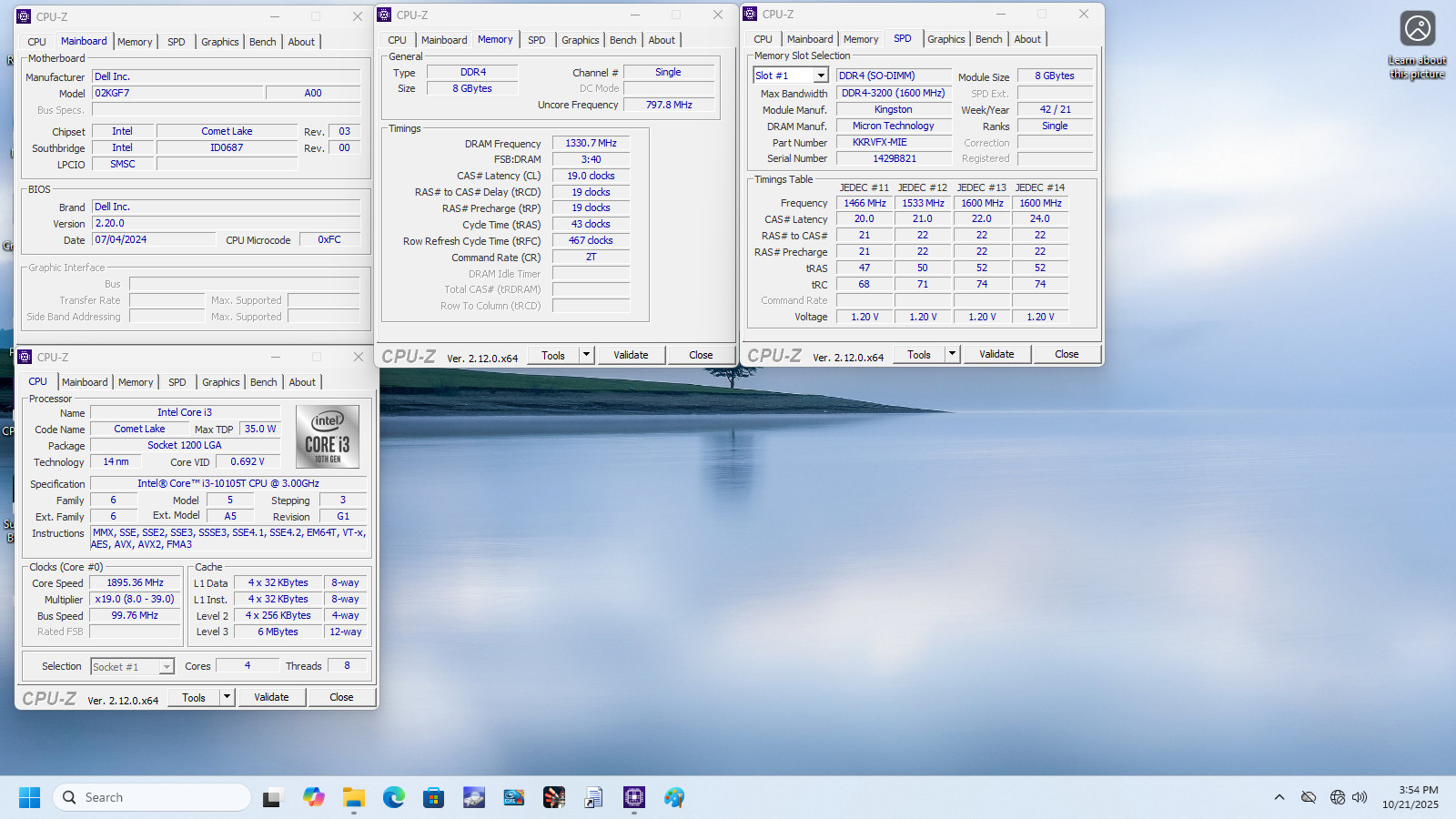Click the motherboard Model field 02KGF7

(x=177, y=93)
